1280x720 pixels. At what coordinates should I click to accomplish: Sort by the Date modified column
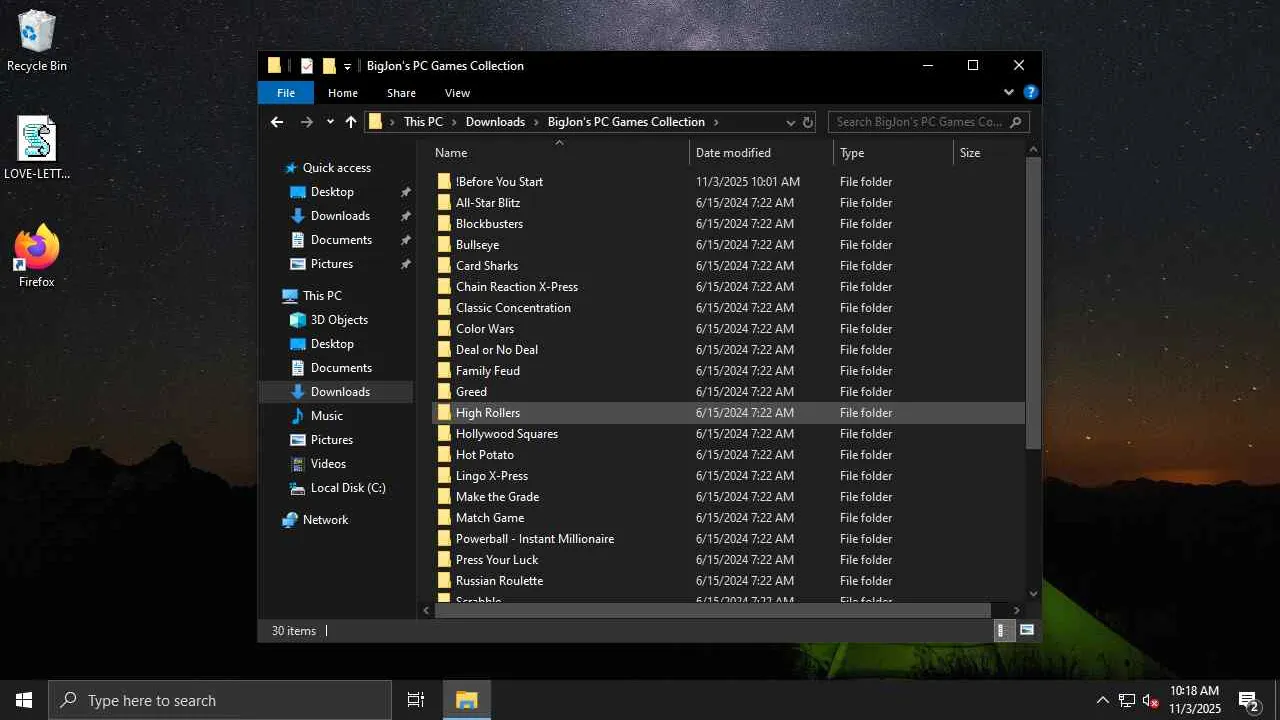point(762,153)
